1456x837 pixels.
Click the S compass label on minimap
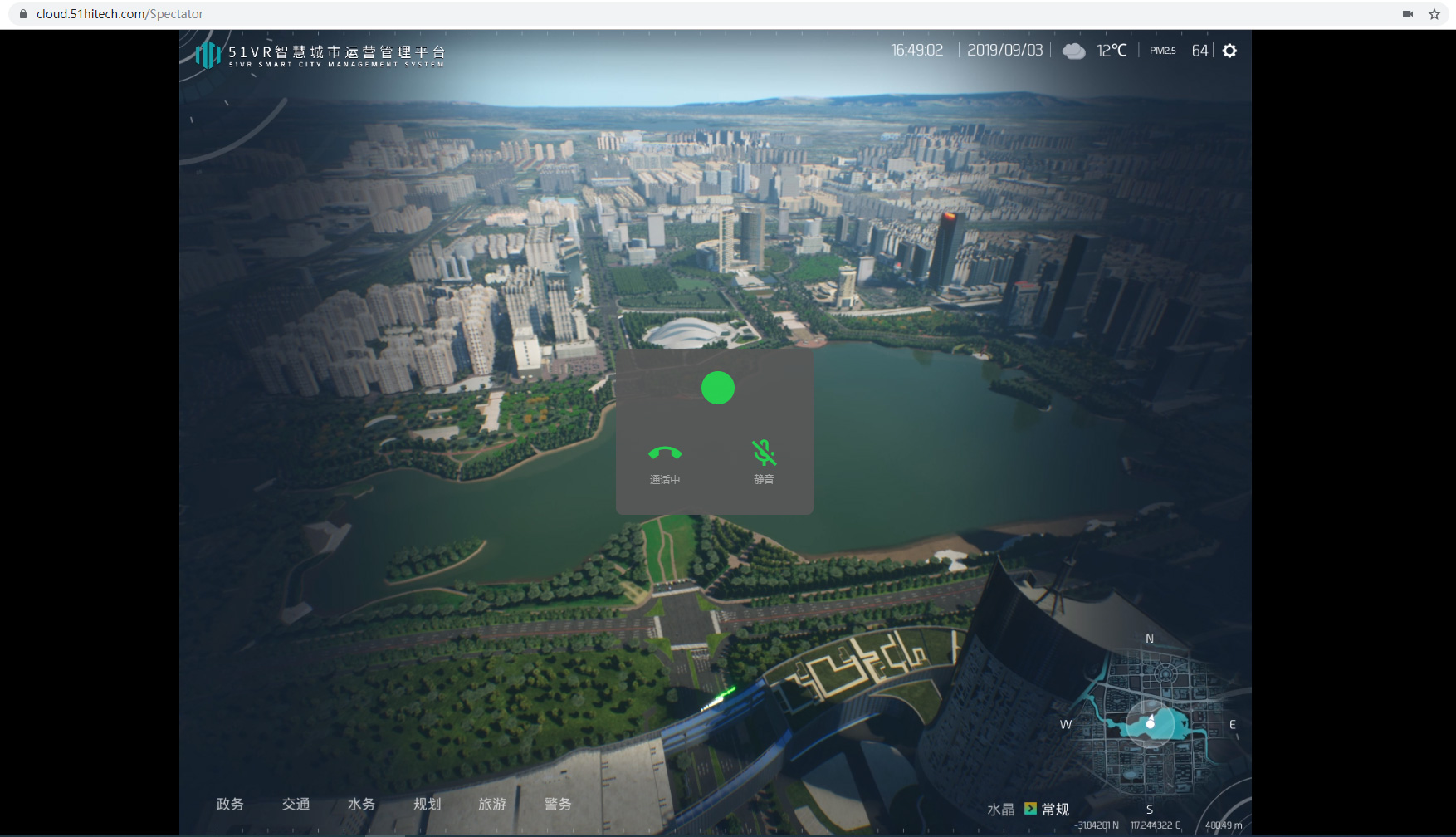coord(1150,810)
